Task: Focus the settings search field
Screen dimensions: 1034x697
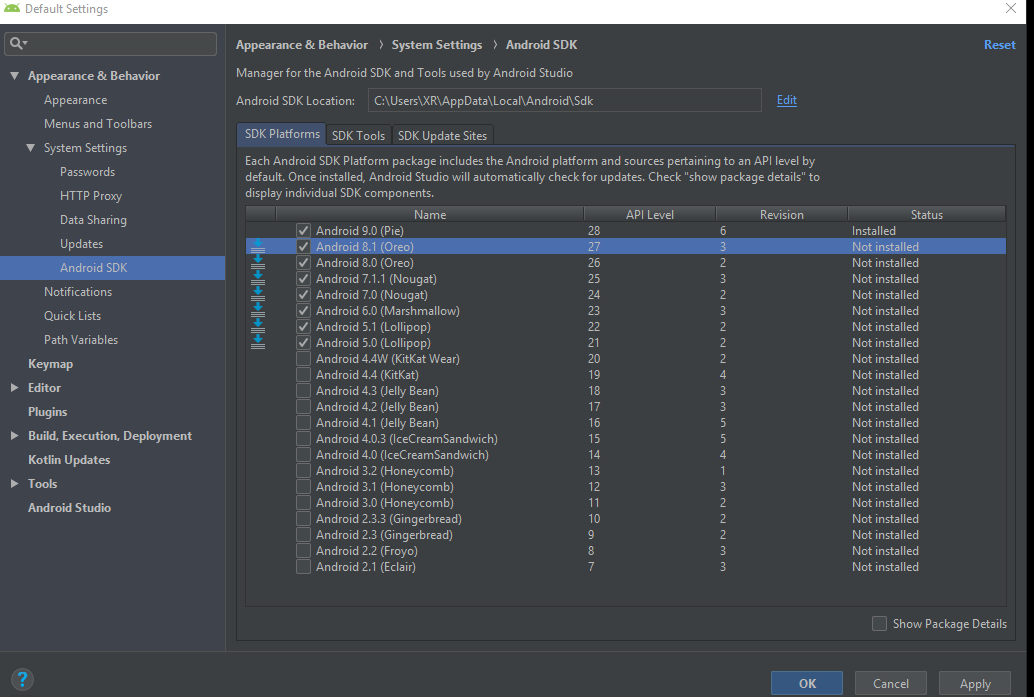Action: point(111,44)
